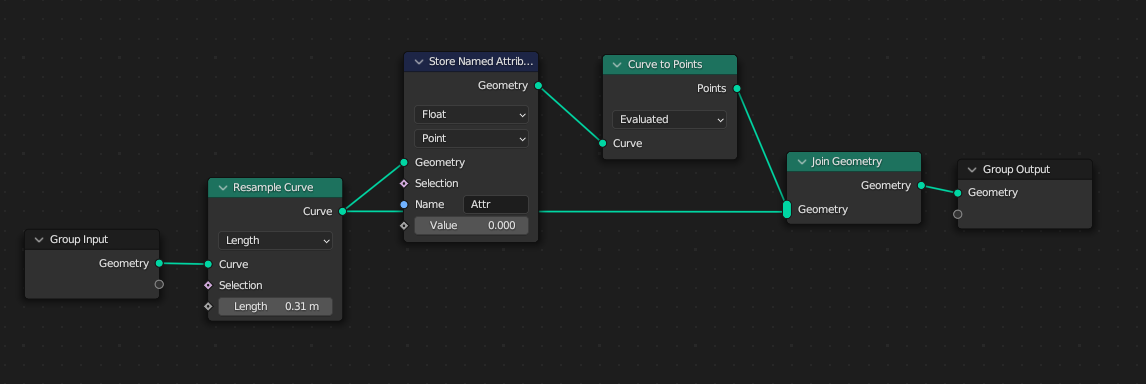The image size is (1146, 384).
Task: Click the empty output socket on Group Input
Action: 159,285
